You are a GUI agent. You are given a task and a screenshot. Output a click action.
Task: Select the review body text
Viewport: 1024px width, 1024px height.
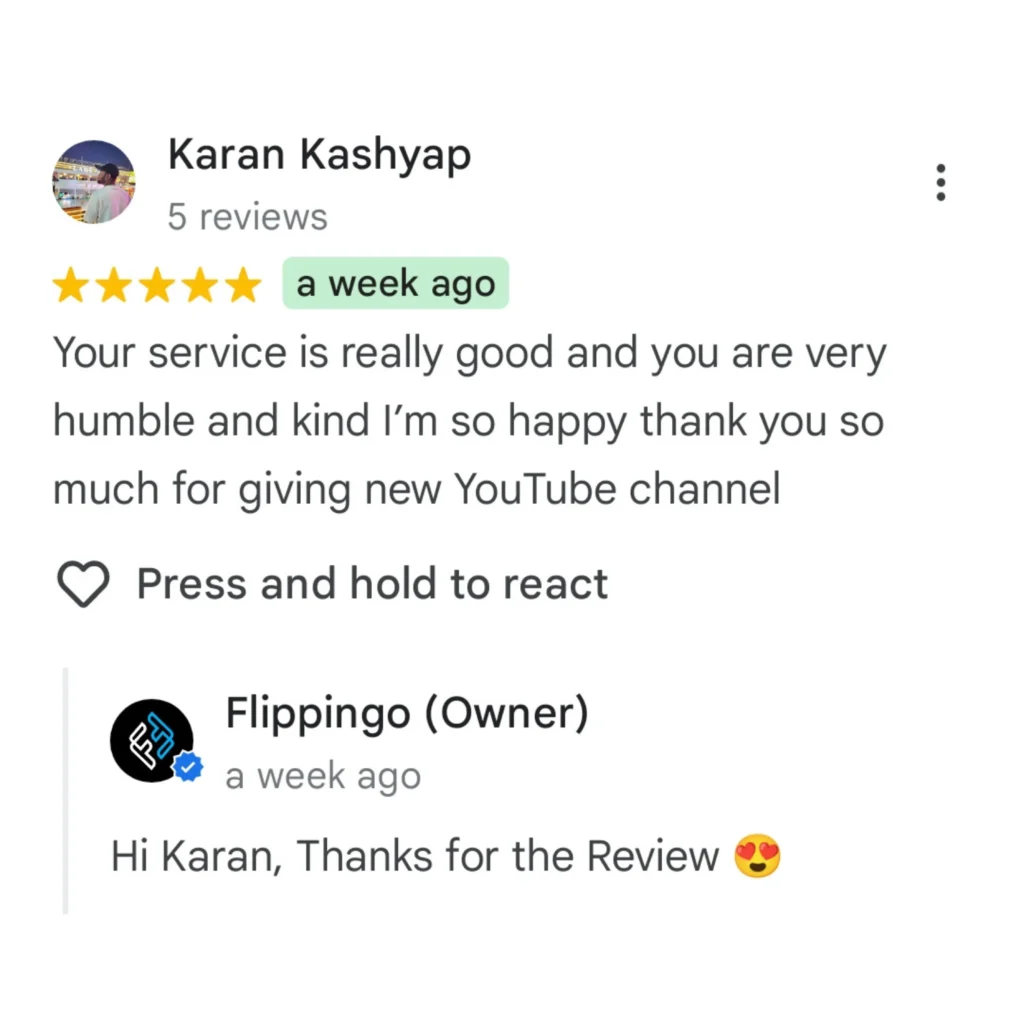click(470, 421)
